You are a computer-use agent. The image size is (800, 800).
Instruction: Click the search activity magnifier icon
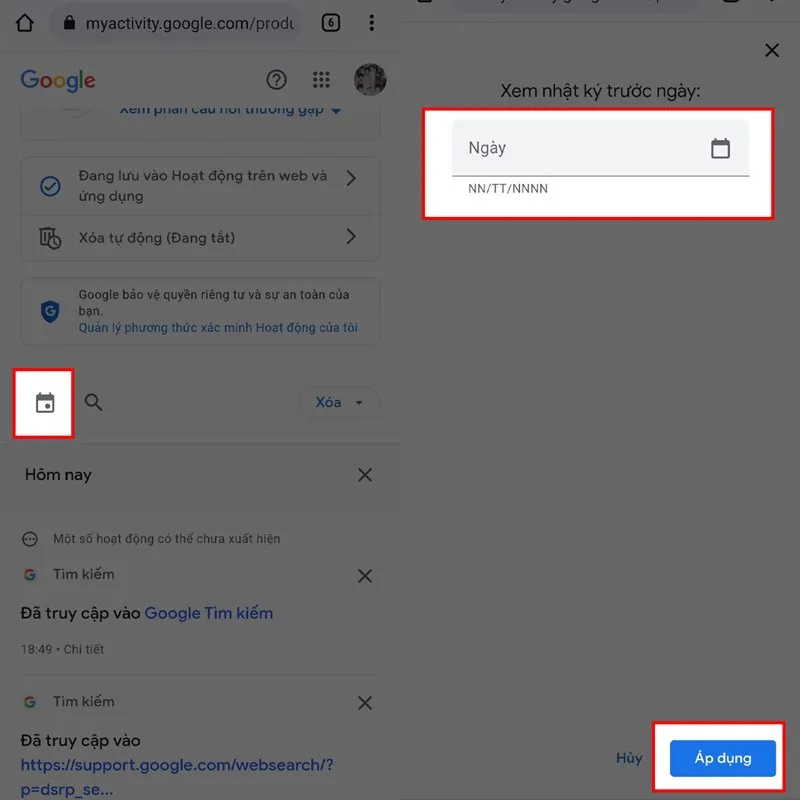[x=93, y=403]
